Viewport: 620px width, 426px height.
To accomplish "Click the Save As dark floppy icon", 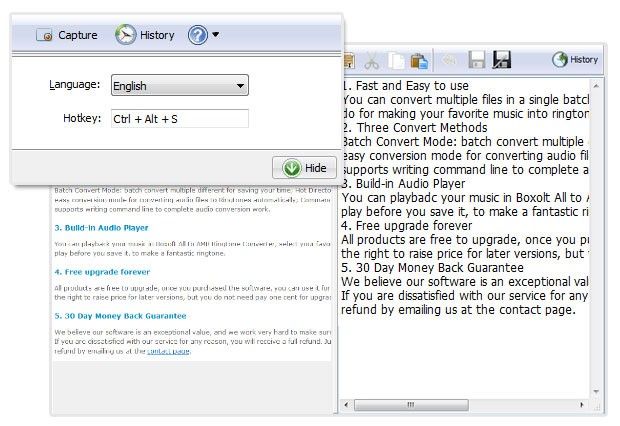I will [x=503, y=60].
